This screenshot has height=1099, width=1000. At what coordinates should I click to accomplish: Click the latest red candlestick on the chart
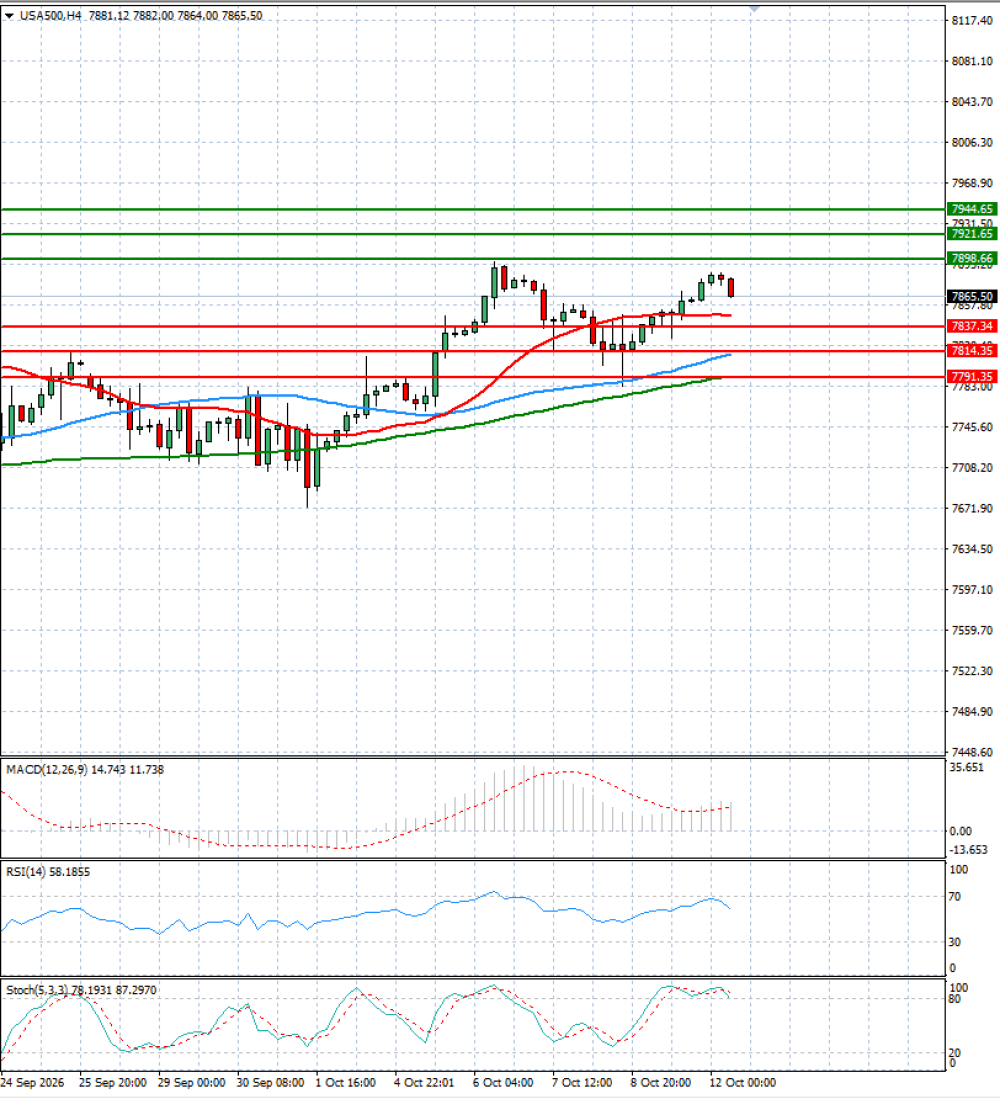click(731, 287)
